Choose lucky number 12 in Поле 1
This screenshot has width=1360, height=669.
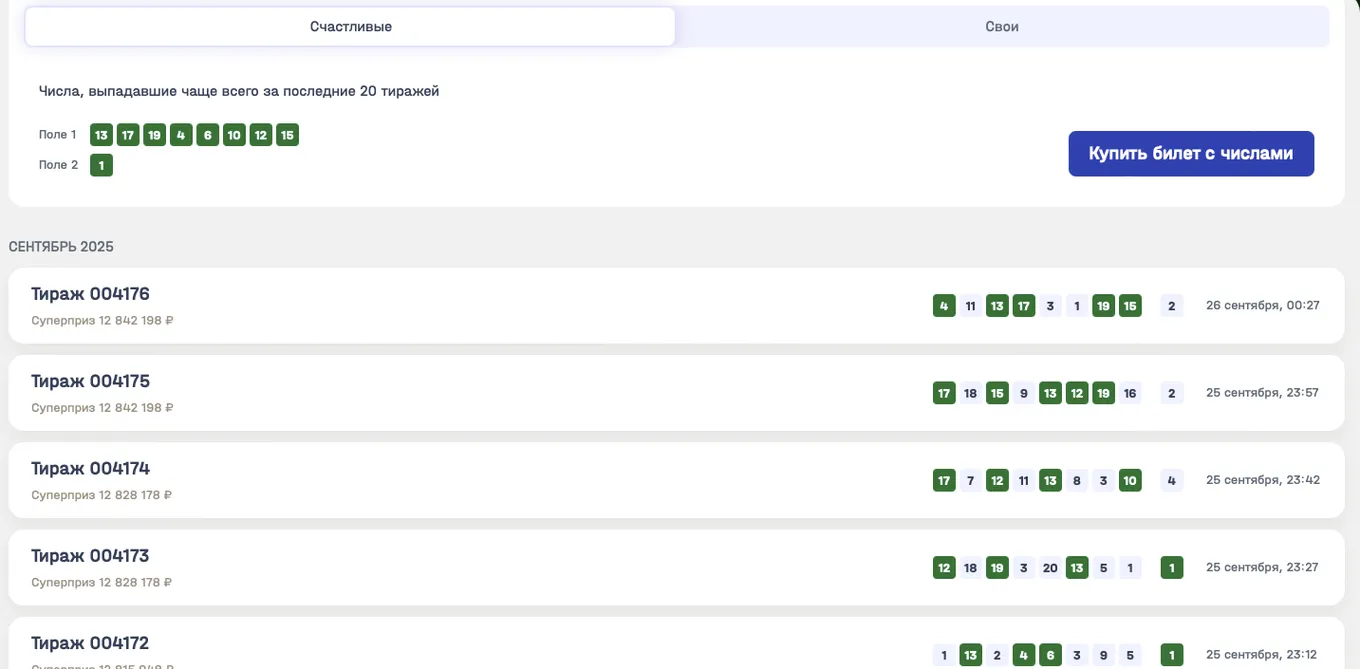pos(261,135)
